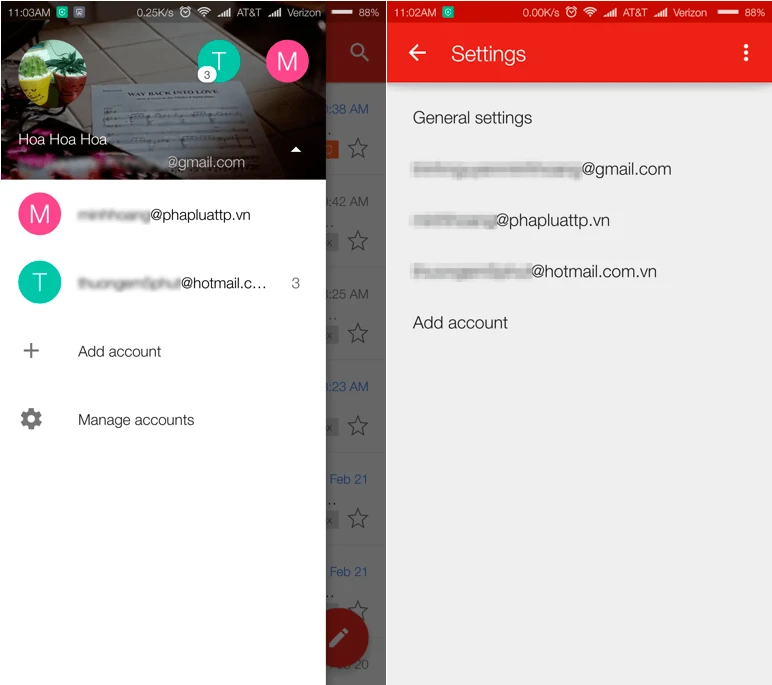
Task: Tap the red compose pencil button
Action: coord(347,638)
